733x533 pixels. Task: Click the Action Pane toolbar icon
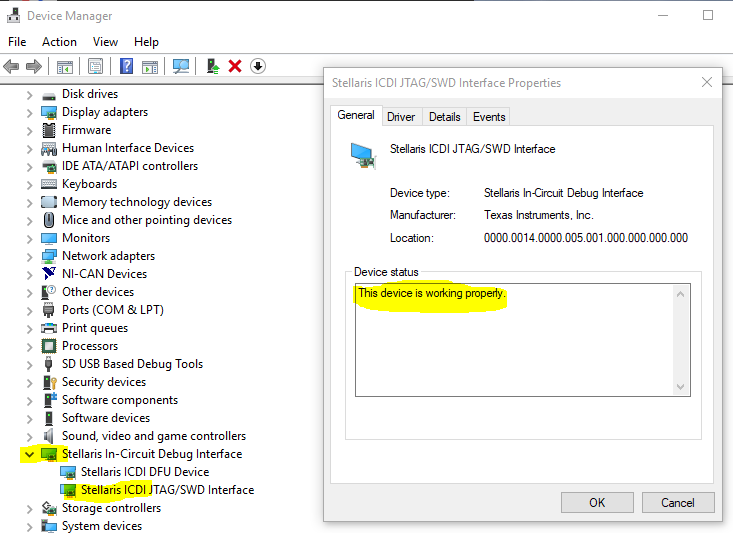click(150, 66)
